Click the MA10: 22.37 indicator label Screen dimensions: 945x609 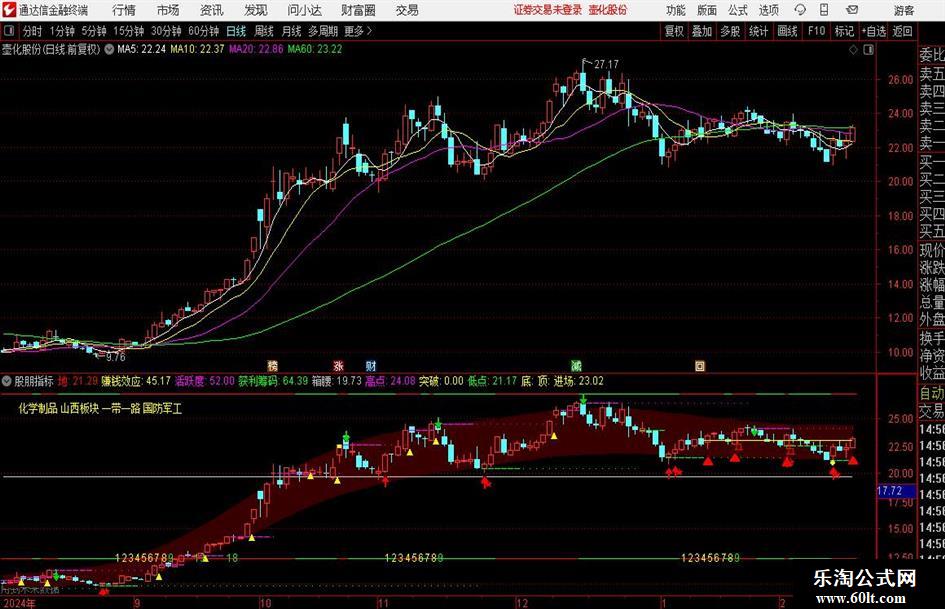click(198, 49)
